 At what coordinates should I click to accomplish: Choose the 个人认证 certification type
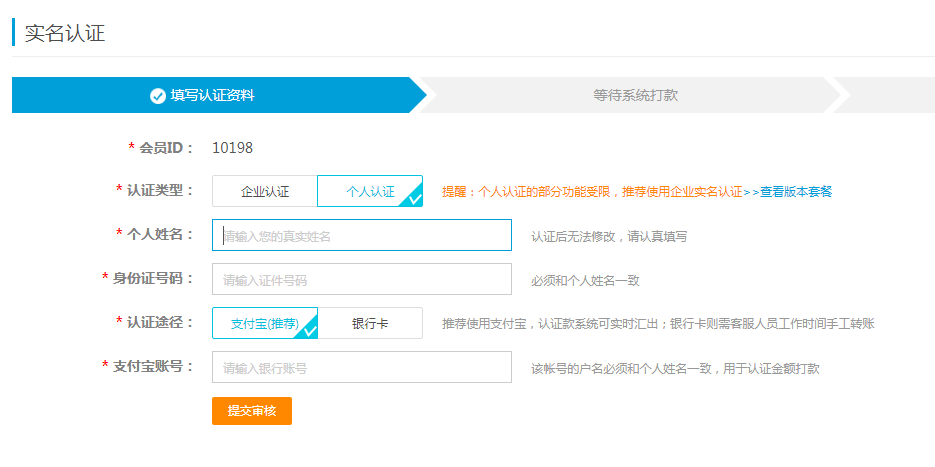point(369,191)
